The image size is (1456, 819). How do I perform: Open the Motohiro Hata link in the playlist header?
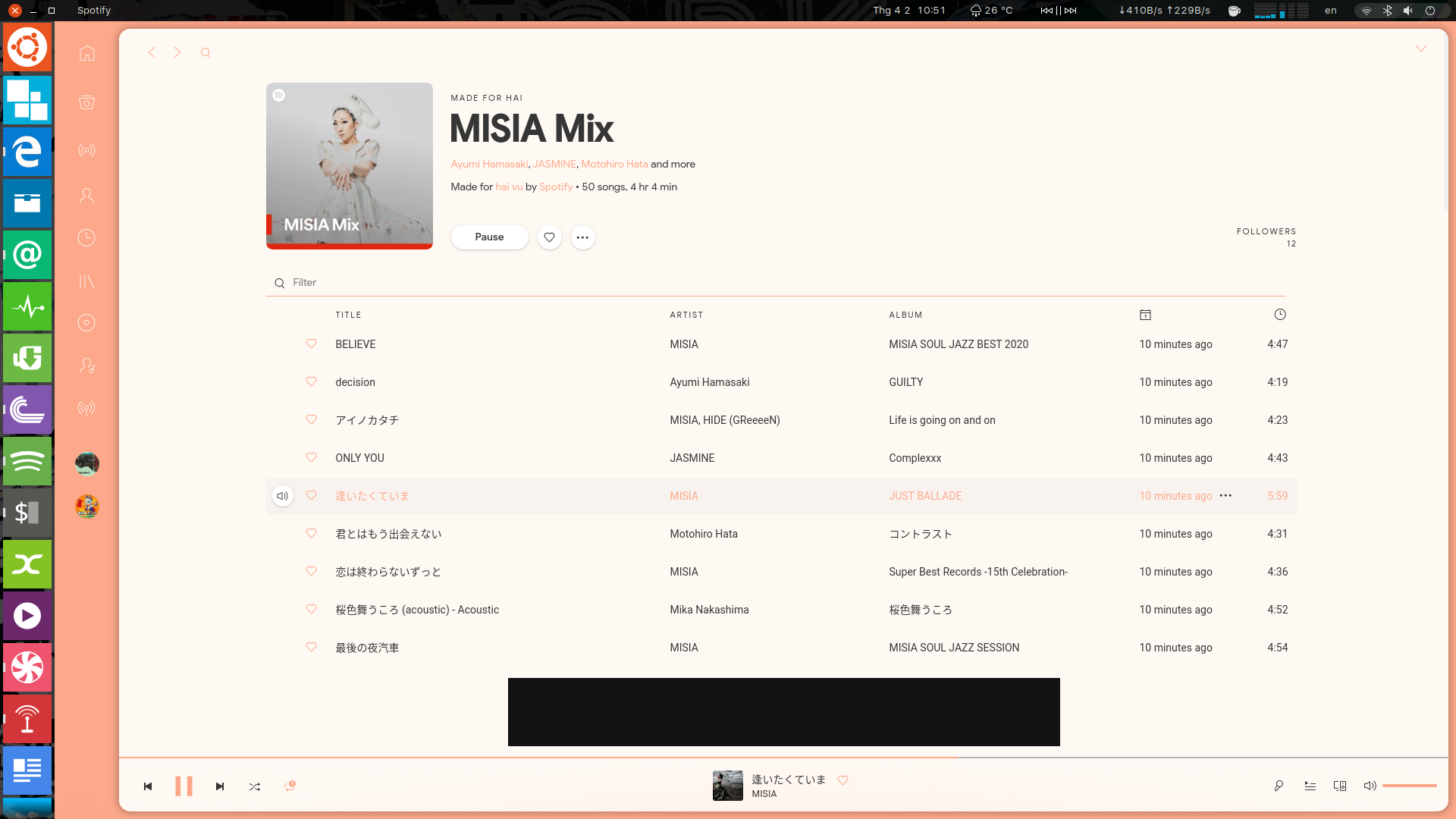tap(614, 164)
